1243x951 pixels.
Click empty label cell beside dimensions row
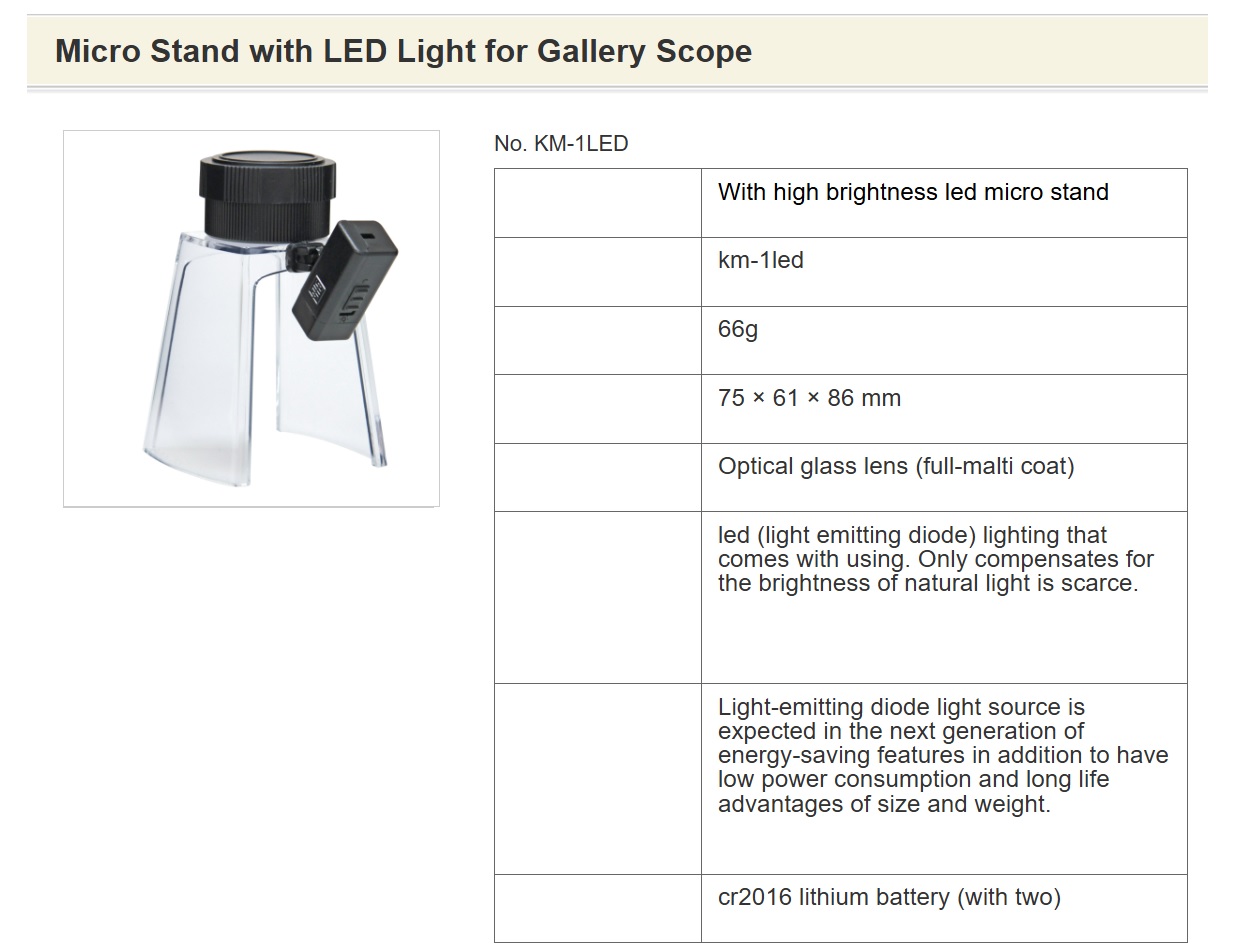tap(598, 409)
